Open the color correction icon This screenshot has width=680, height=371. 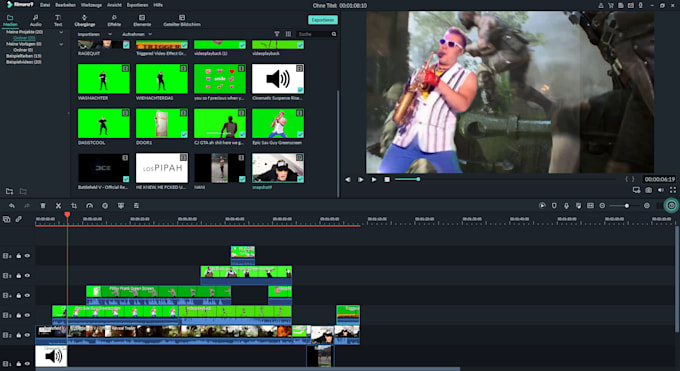point(105,206)
